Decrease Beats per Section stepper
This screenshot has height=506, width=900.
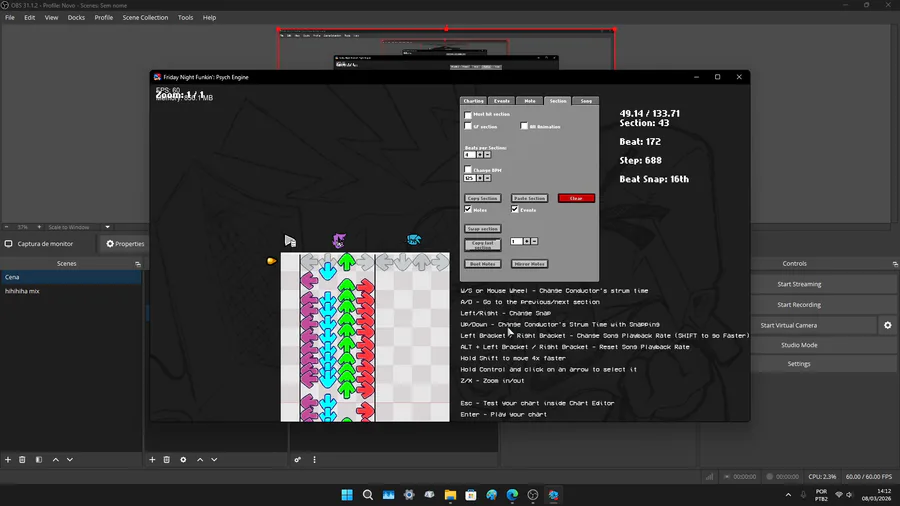487,154
